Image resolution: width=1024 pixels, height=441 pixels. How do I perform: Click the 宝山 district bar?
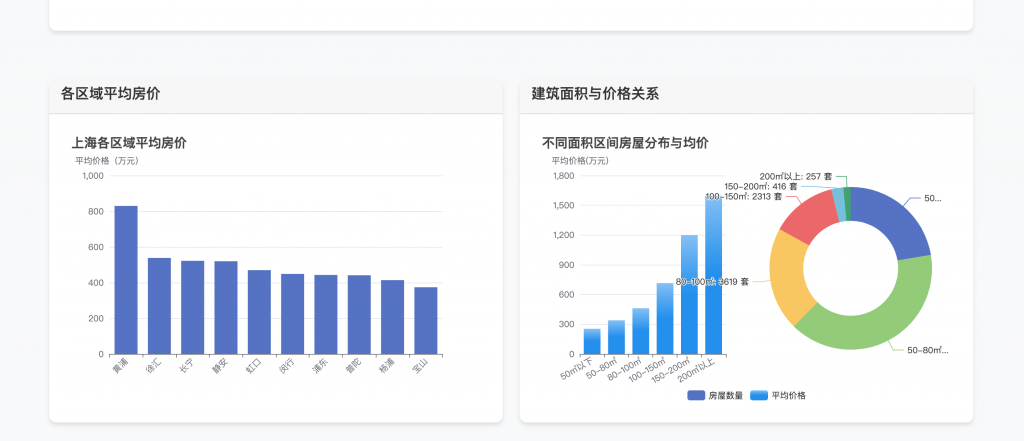(426, 321)
